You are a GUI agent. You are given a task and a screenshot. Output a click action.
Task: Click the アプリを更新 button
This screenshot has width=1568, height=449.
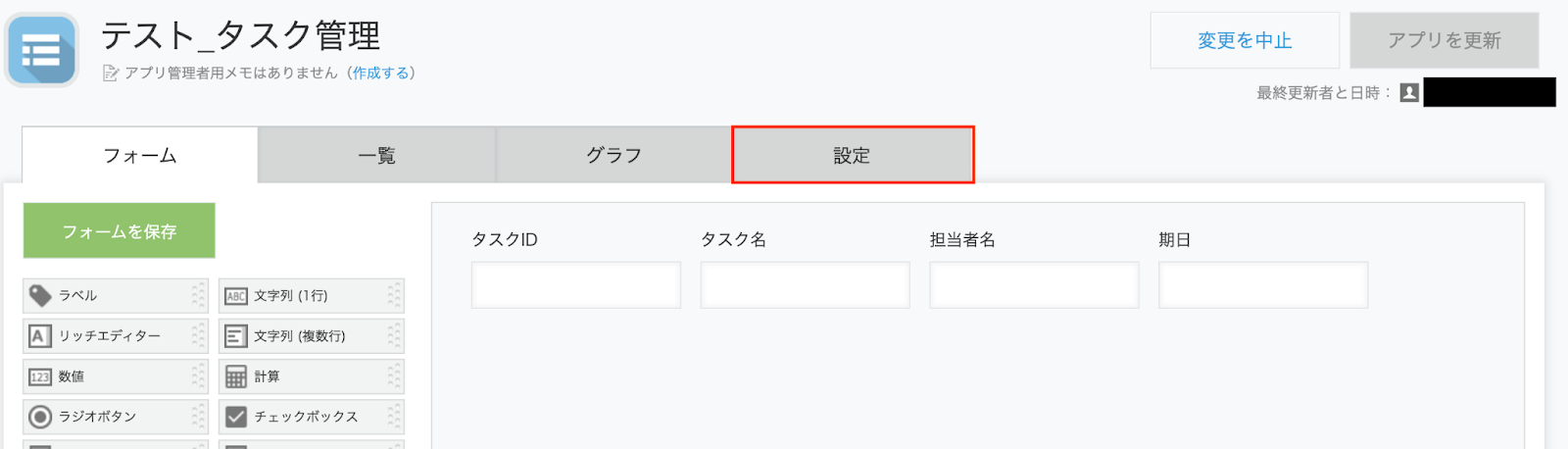point(1445,40)
